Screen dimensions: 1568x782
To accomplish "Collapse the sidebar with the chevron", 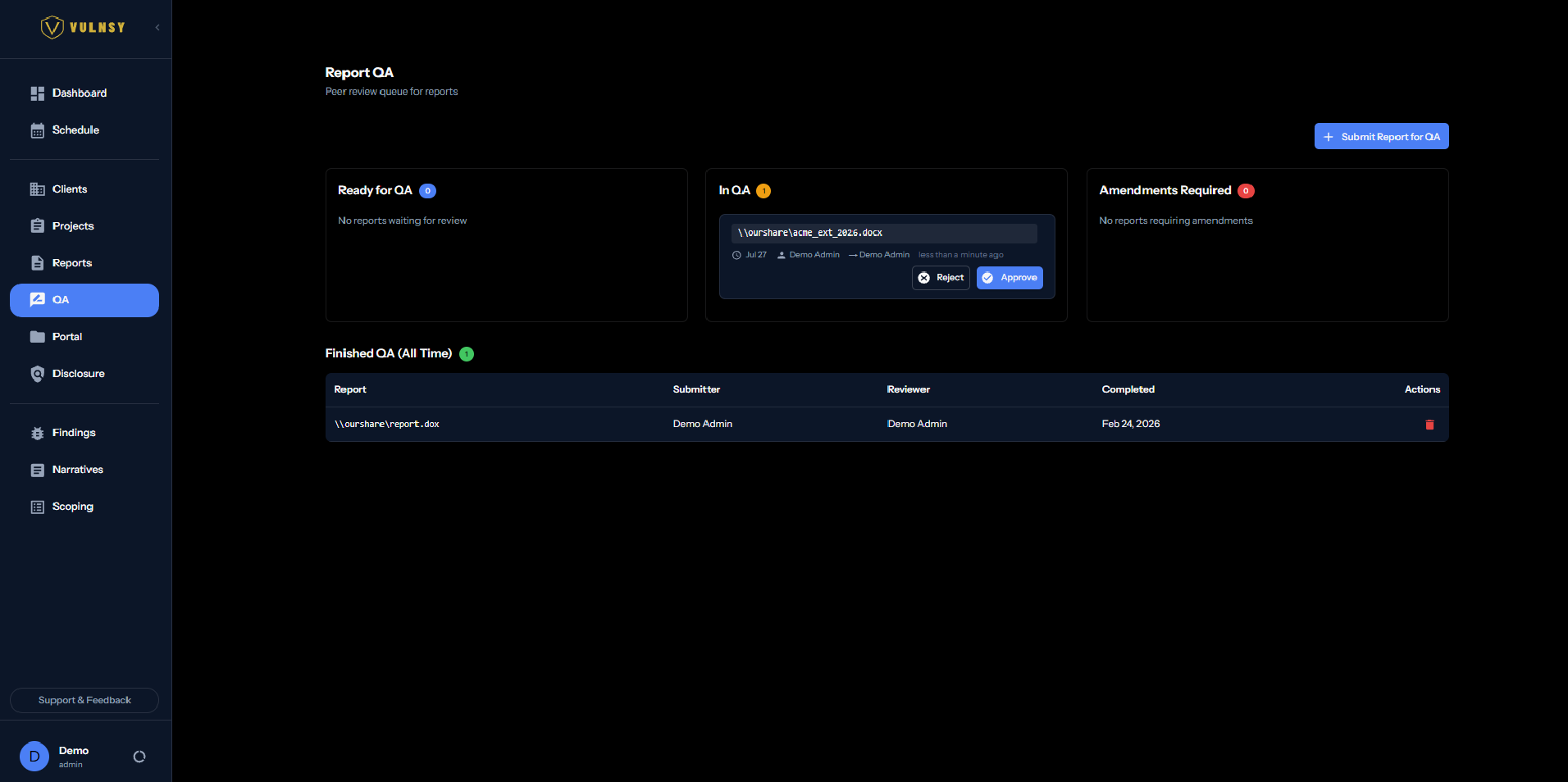I will click(157, 28).
